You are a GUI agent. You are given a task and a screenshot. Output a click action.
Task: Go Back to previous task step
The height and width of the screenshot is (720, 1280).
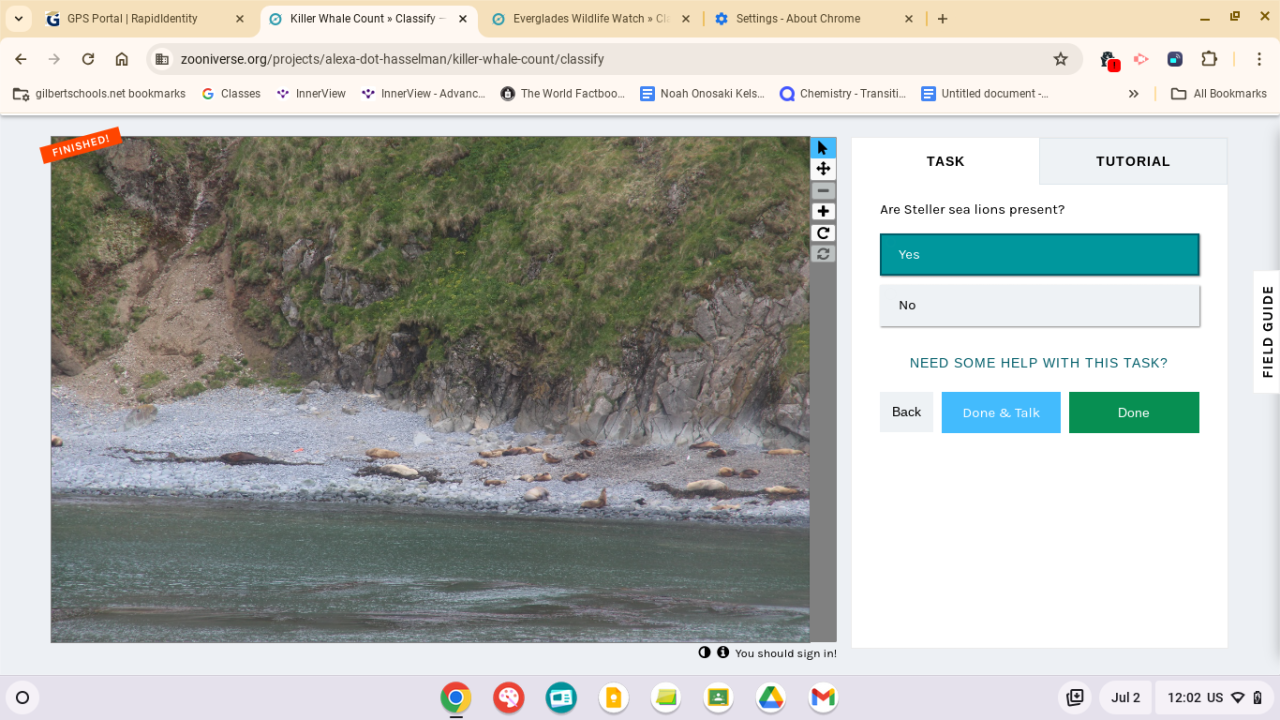(906, 412)
